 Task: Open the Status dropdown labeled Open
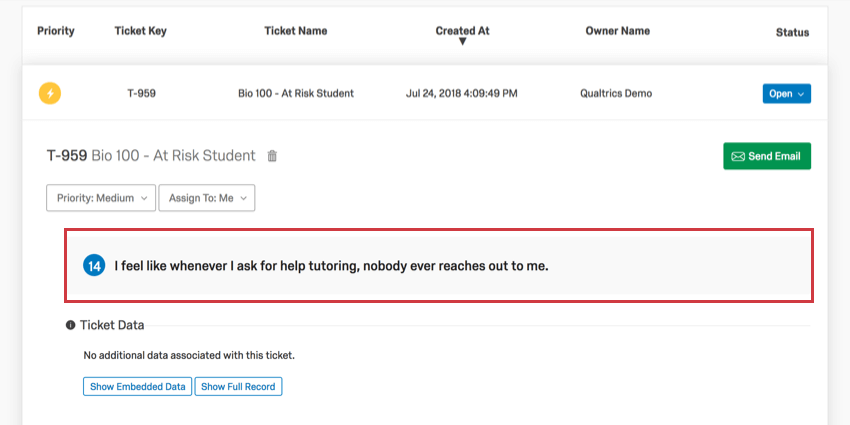click(x=787, y=94)
